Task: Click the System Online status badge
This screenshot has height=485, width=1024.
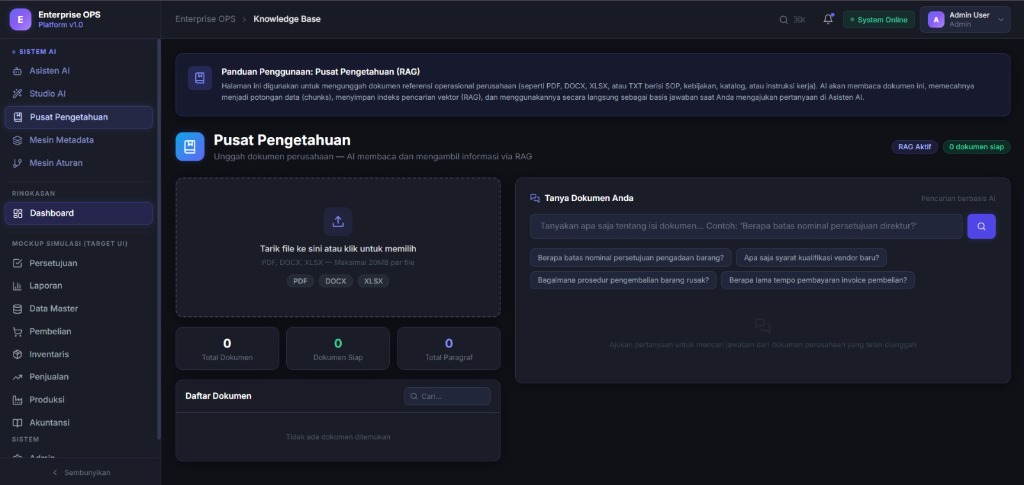Action: tap(878, 20)
